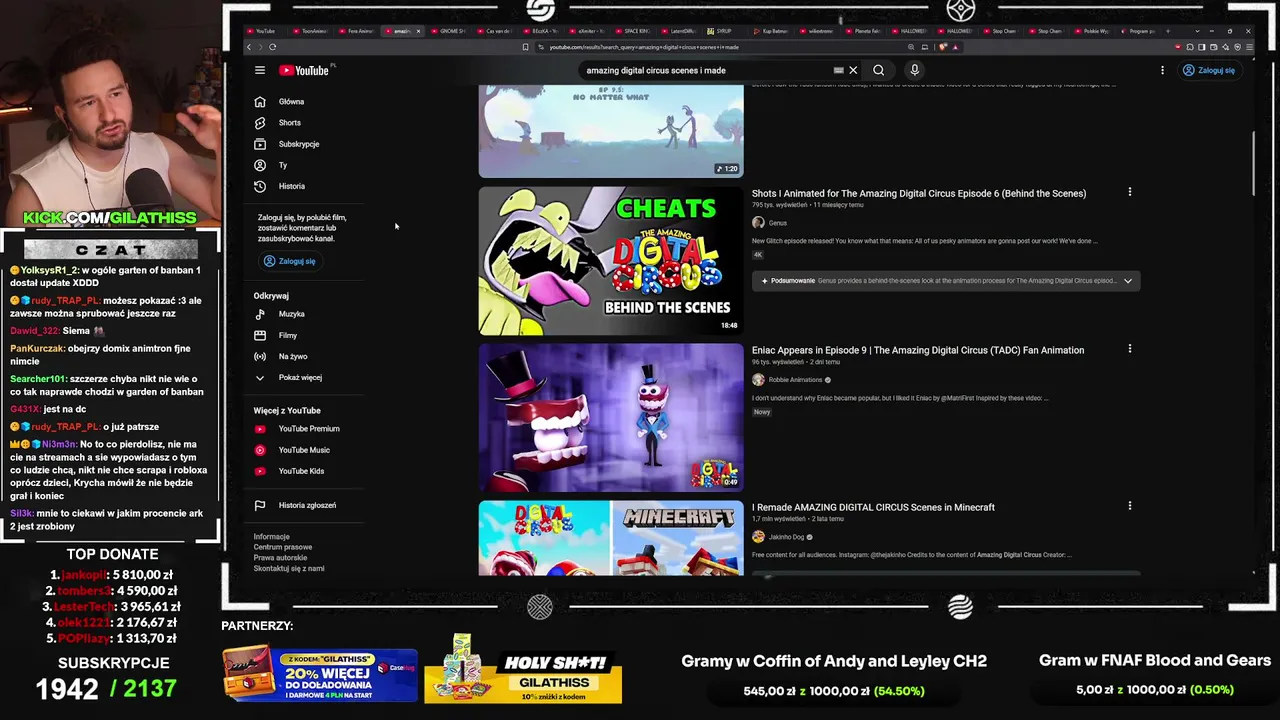Click the Jakinho Dog channel avatar

pyautogui.click(x=758, y=537)
